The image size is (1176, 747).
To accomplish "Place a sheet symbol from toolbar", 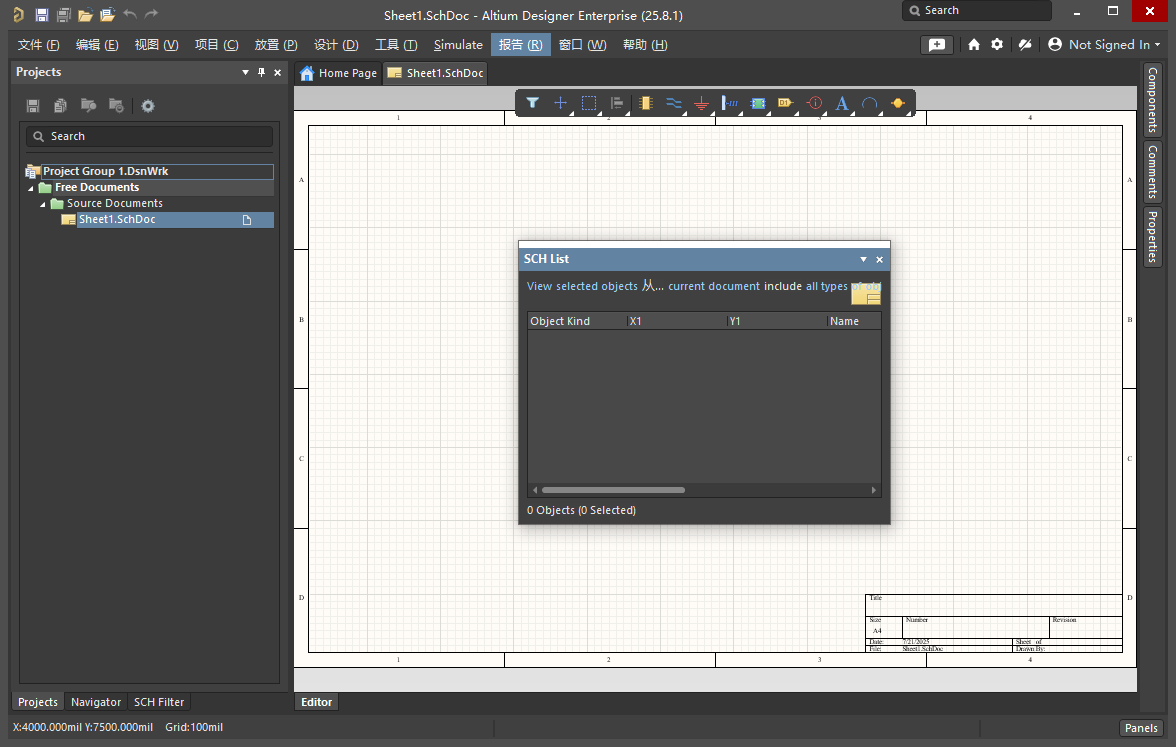I will [758, 103].
